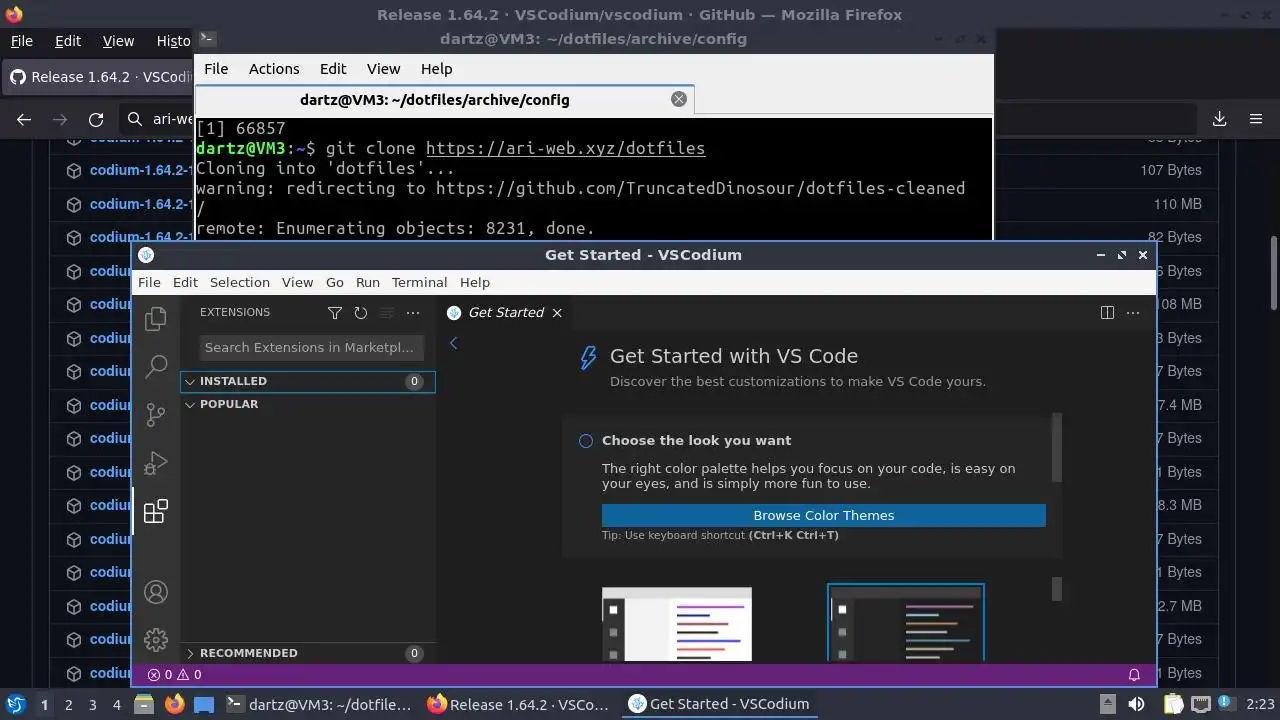Image resolution: width=1280 pixels, height=720 pixels.
Task: Open Accounts icon in VSCodium activity bar
Action: [155, 592]
